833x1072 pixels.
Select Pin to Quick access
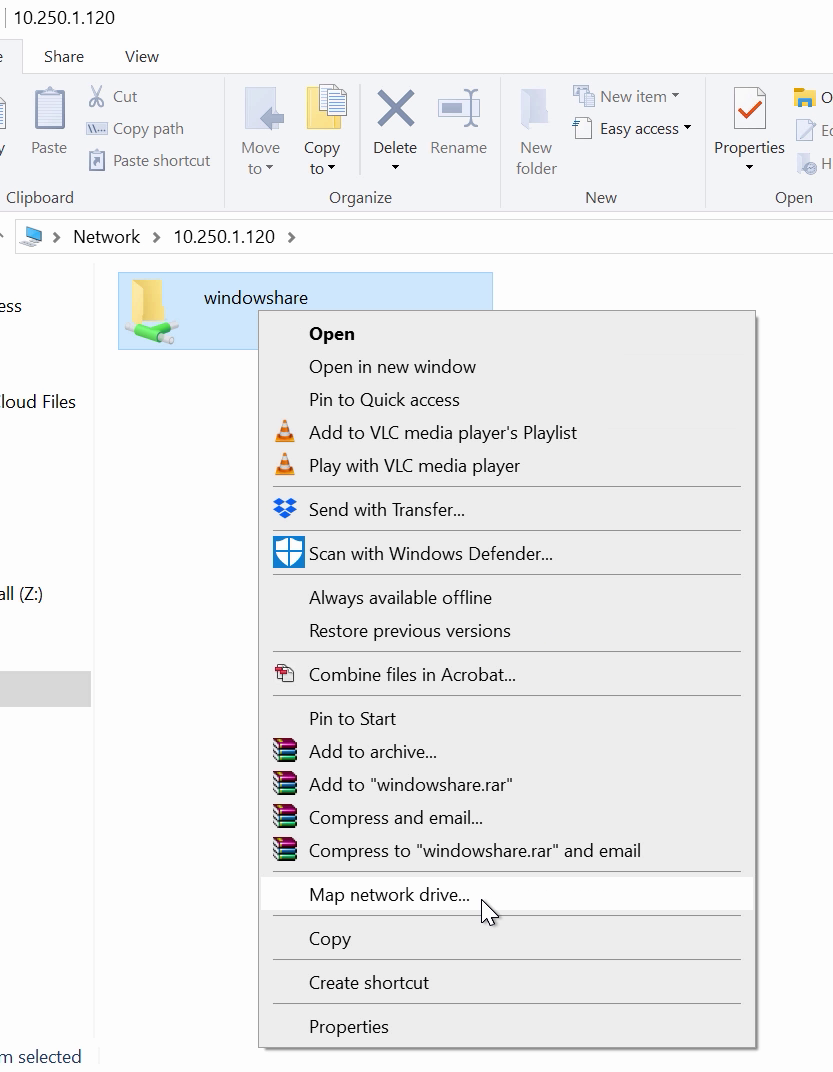[x=507, y=399]
